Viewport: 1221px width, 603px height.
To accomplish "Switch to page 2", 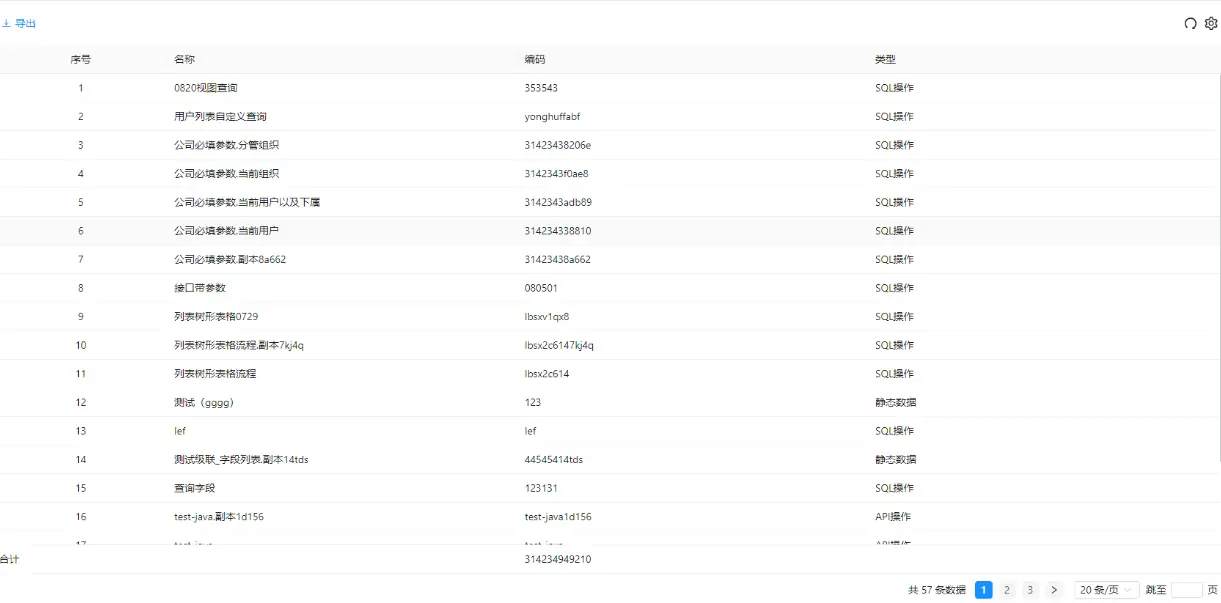I will (1007, 590).
